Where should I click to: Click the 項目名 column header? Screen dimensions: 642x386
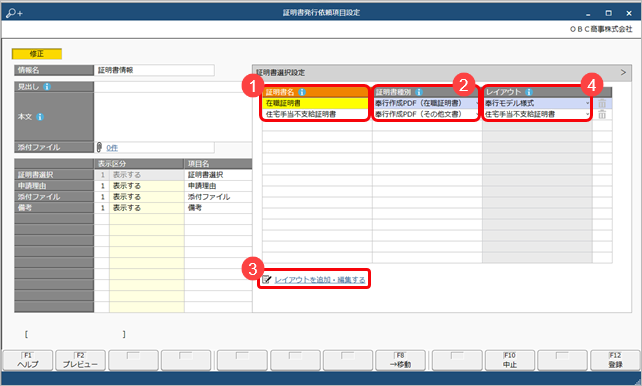[218, 164]
